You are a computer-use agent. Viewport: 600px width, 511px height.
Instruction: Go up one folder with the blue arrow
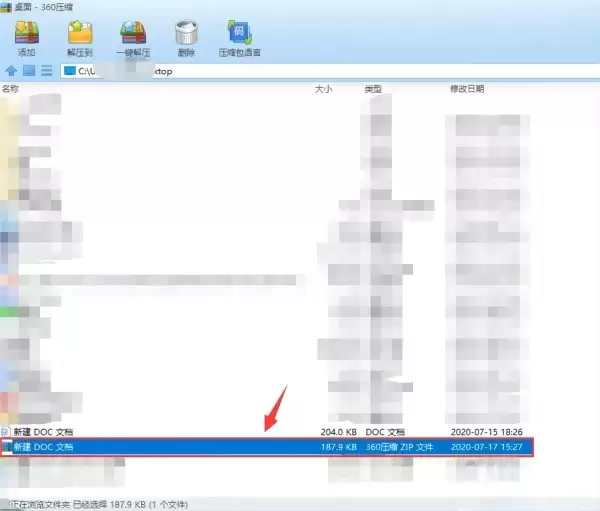pos(11,71)
